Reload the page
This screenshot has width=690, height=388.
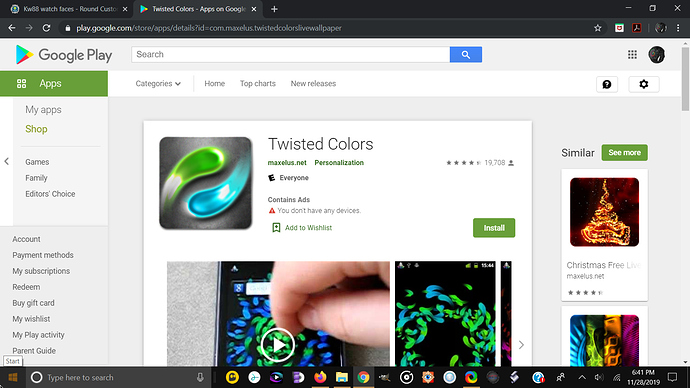pos(46,28)
